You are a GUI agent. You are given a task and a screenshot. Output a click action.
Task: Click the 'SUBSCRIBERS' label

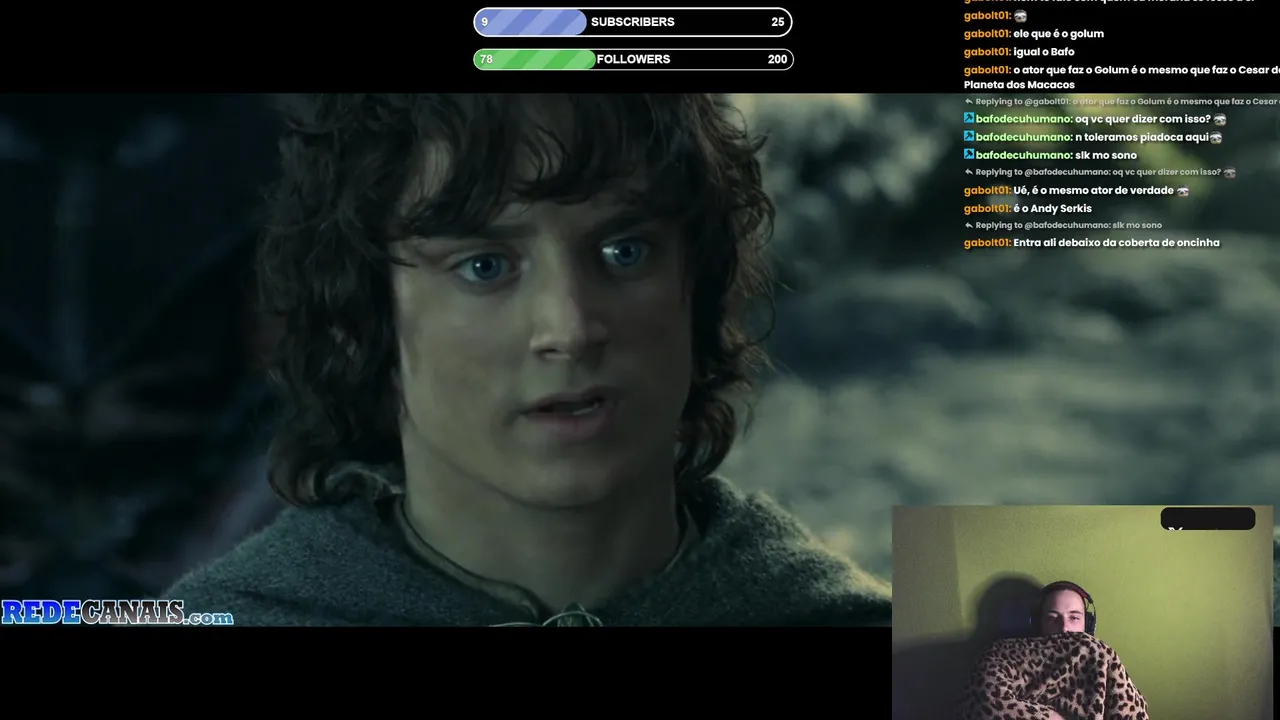632,22
